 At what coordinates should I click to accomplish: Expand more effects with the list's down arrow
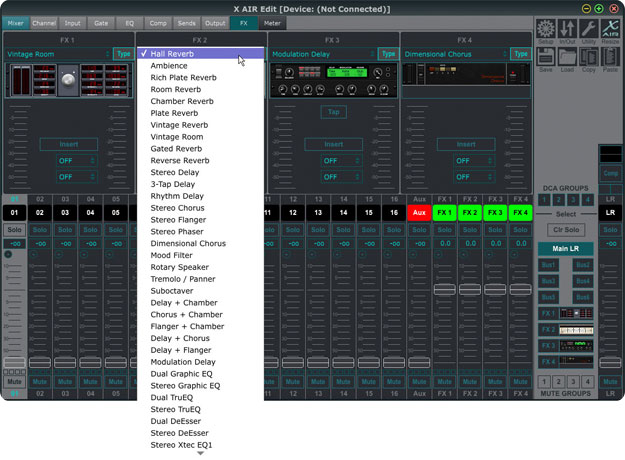click(x=200, y=454)
